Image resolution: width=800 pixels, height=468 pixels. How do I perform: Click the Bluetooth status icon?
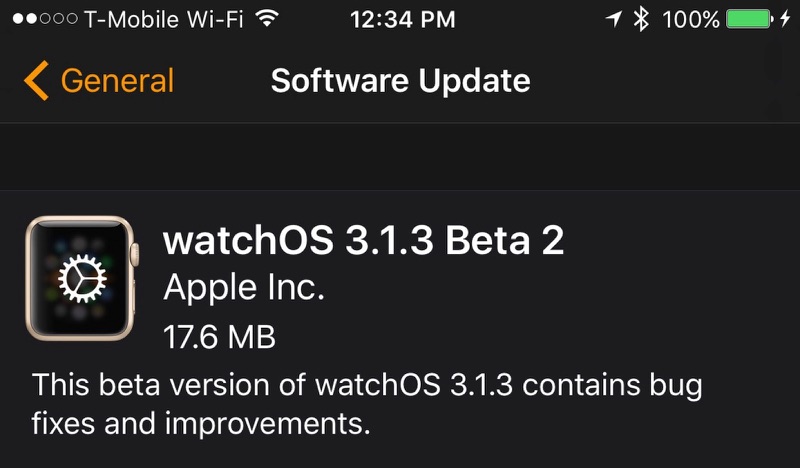point(643,19)
